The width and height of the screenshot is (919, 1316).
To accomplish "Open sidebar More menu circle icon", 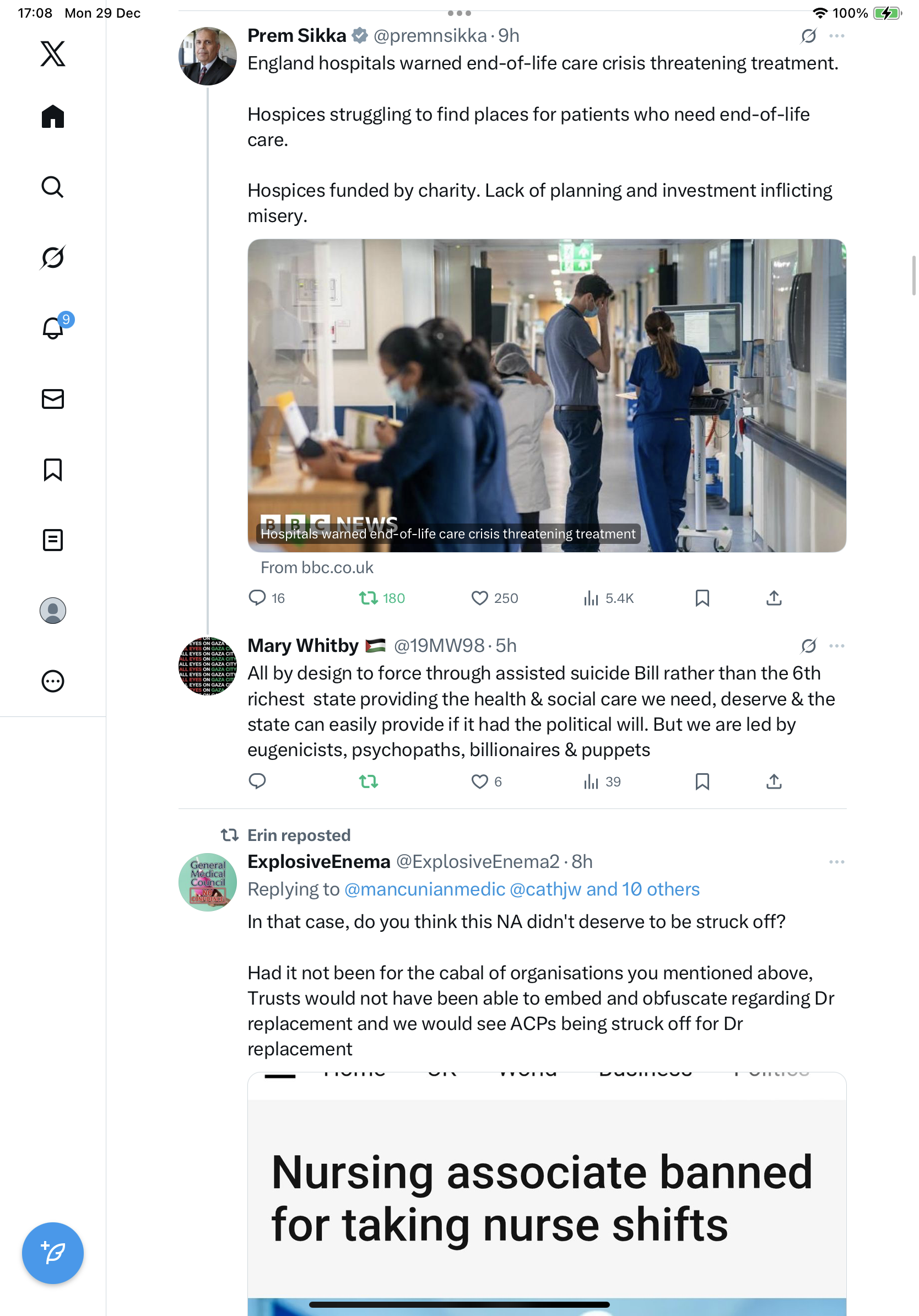I will 53,681.
